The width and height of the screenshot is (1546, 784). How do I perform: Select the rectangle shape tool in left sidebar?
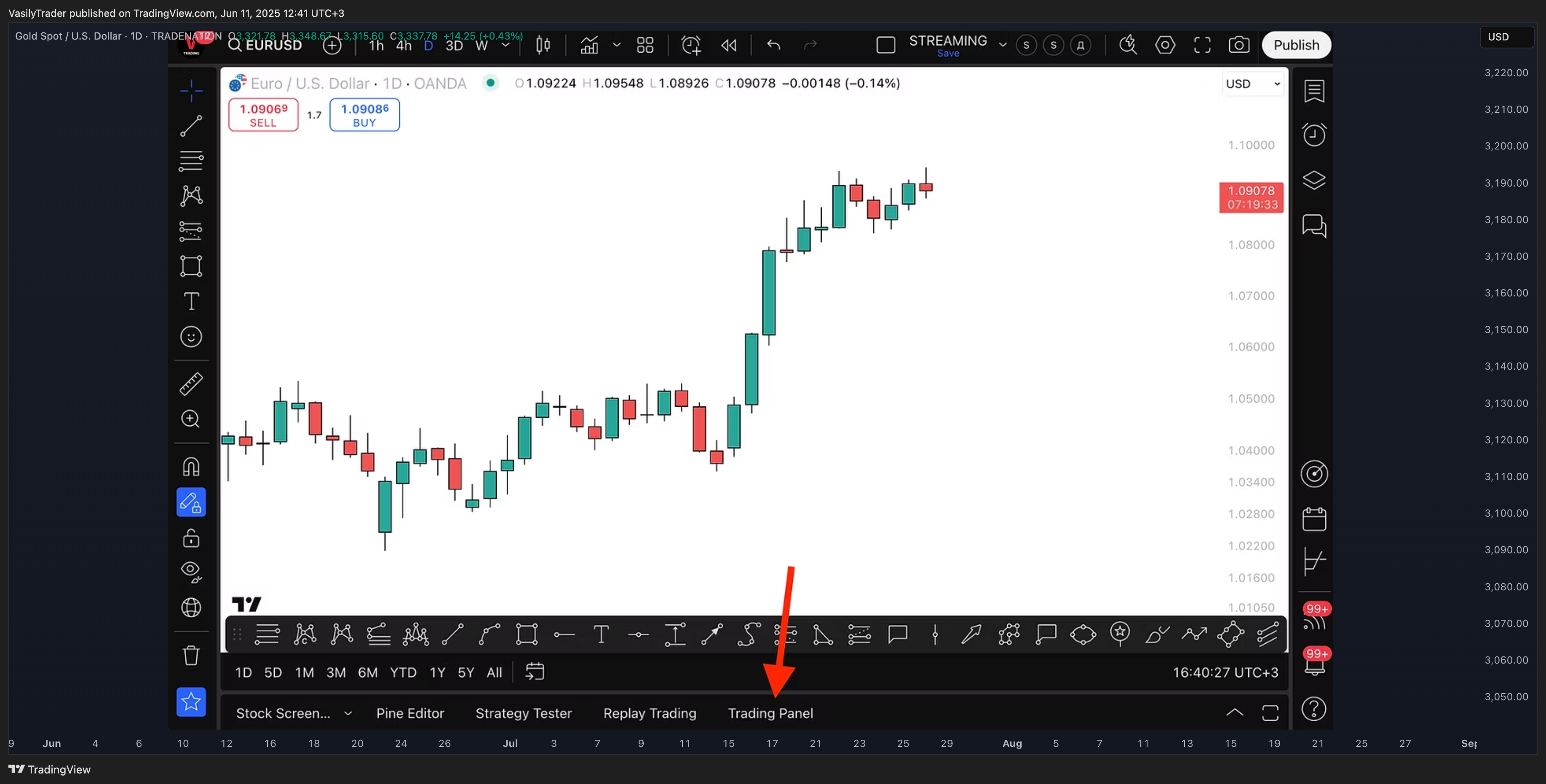point(191,266)
